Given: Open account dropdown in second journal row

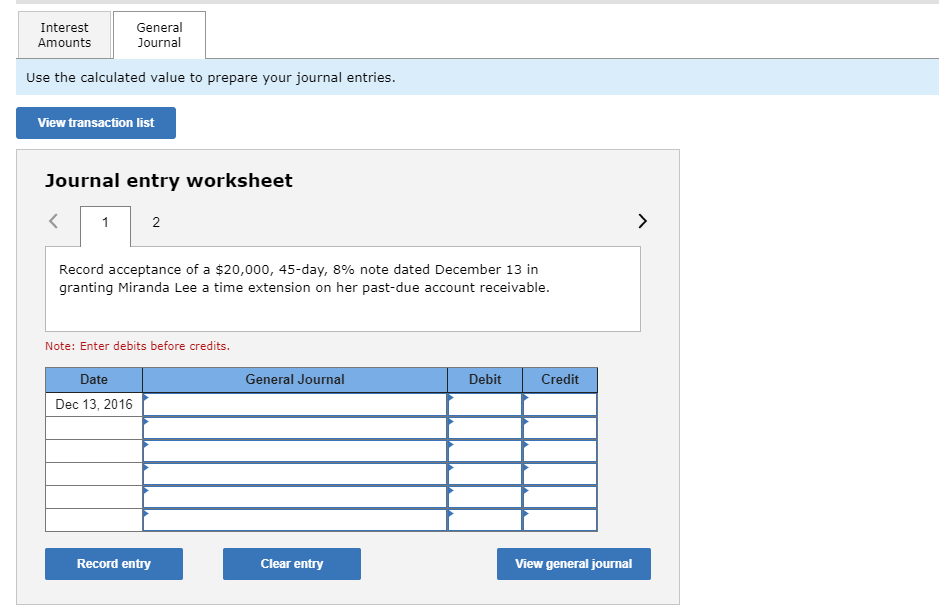Looking at the screenshot, I should point(295,428).
